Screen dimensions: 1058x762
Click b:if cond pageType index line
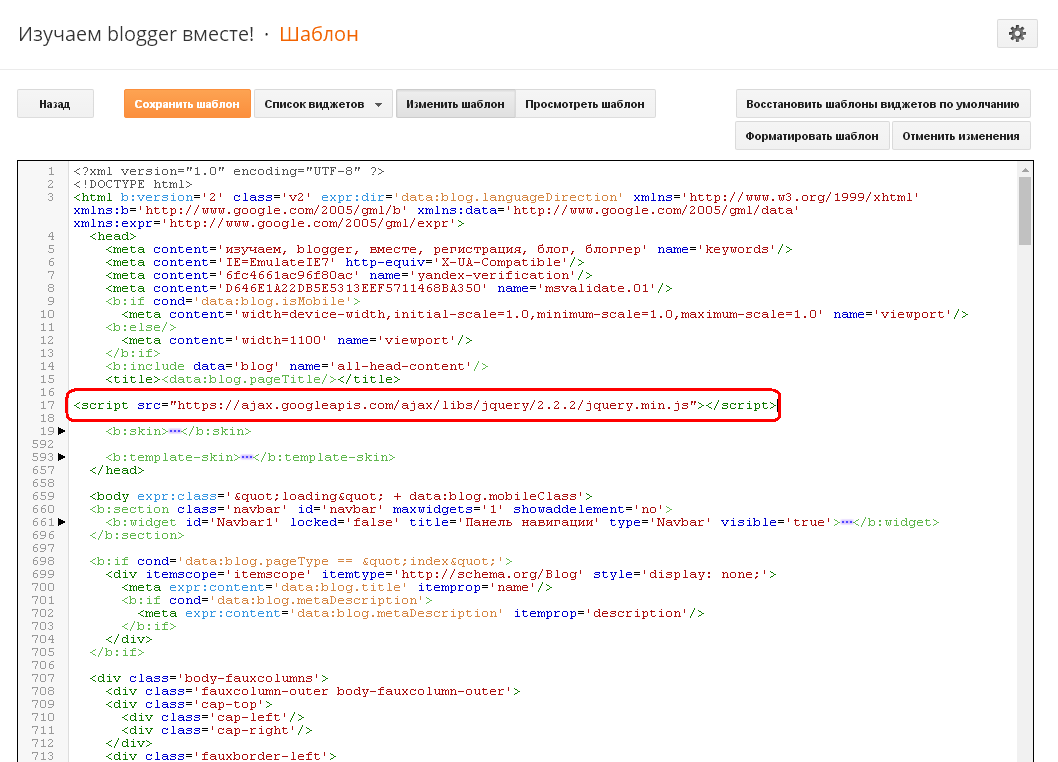click(x=301, y=561)
